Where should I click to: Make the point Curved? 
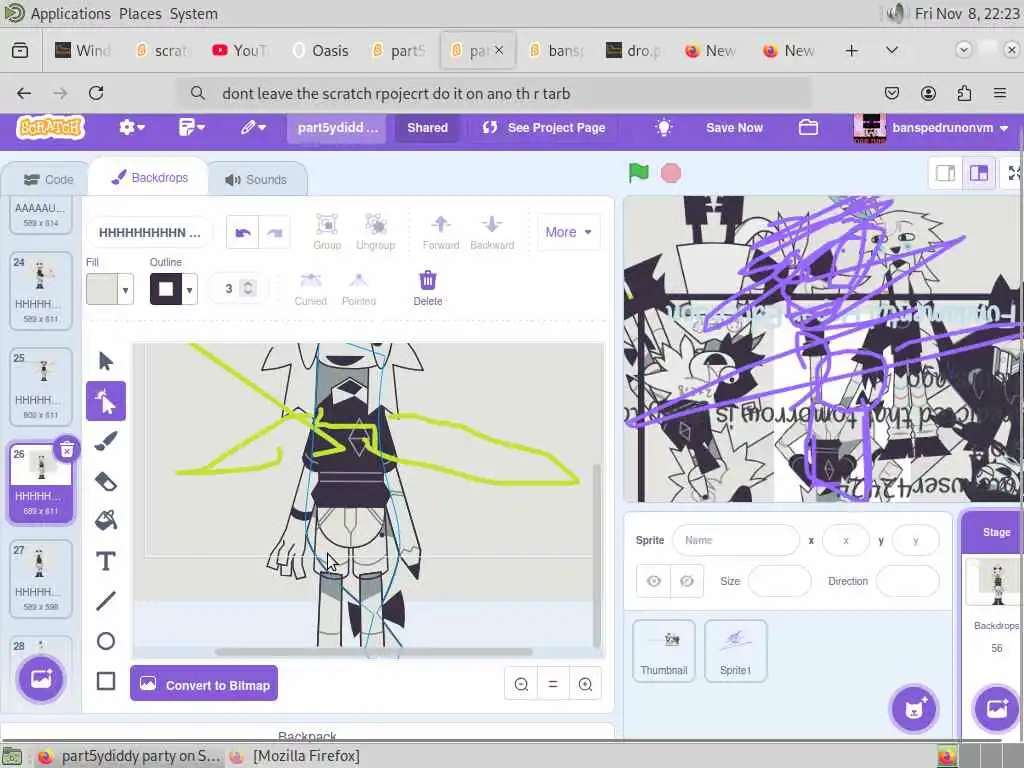click(310, 289)
